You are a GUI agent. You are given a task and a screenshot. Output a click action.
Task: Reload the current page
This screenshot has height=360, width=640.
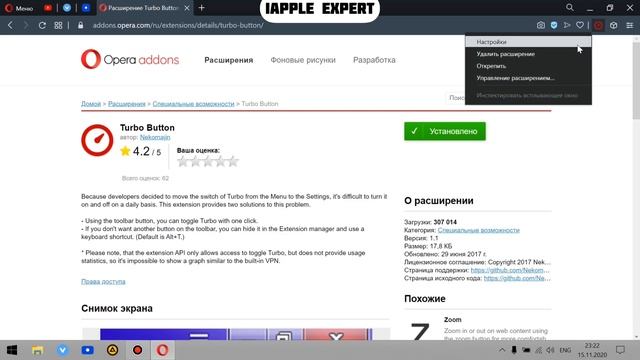click(42, 25)
